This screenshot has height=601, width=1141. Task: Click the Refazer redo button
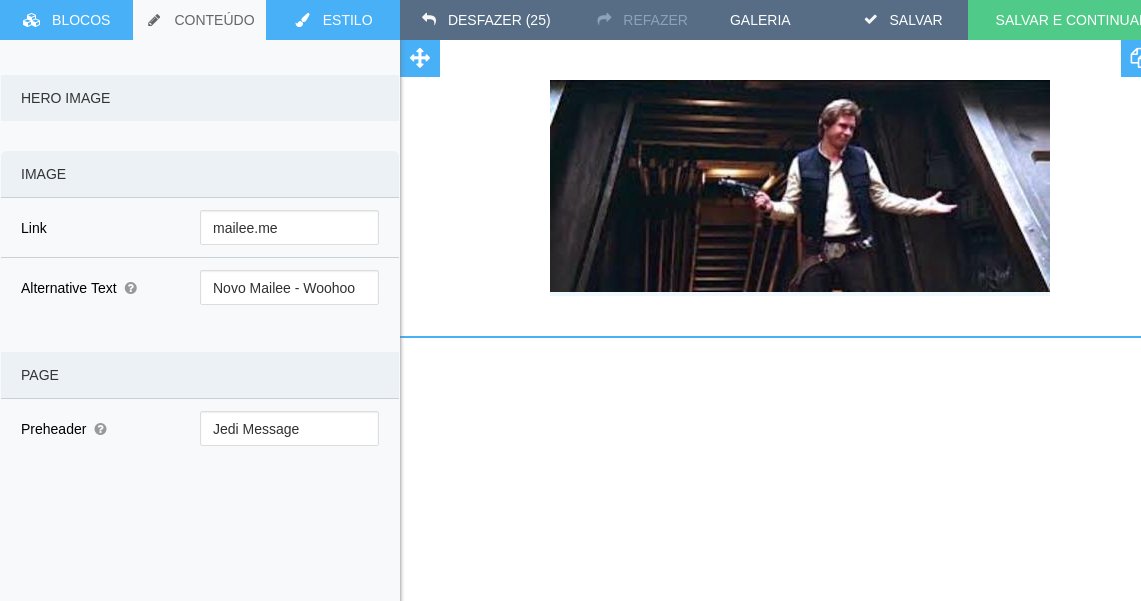[x=642, y=20]
